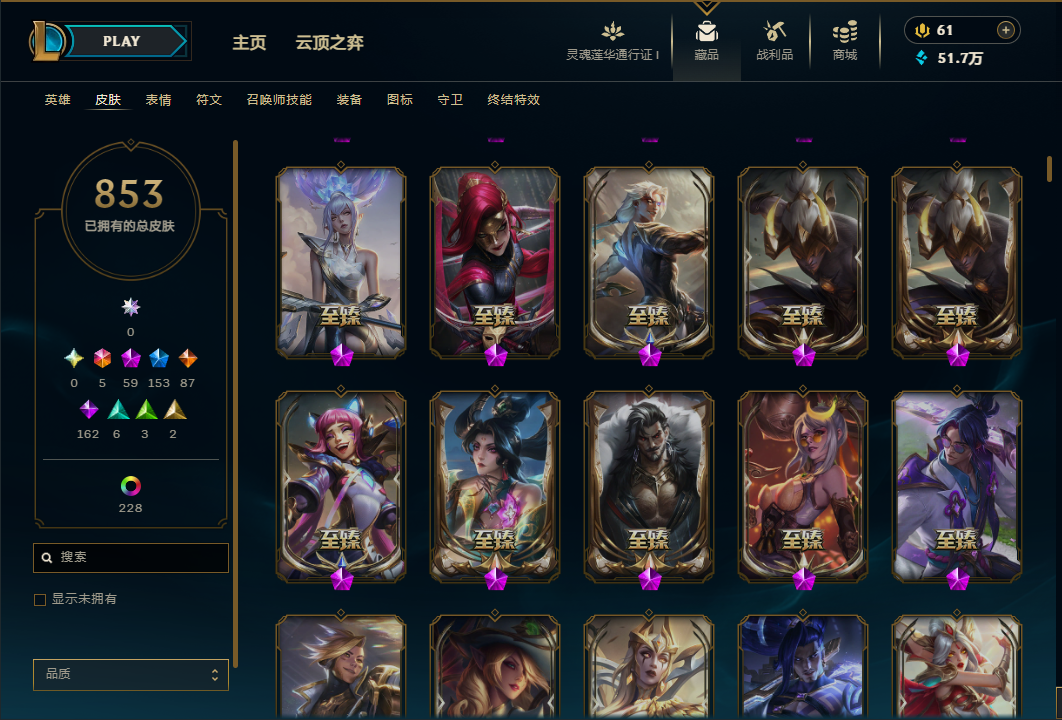Switch to the 表情 tab
This screenshot has height=720, width=1062.
158,100
